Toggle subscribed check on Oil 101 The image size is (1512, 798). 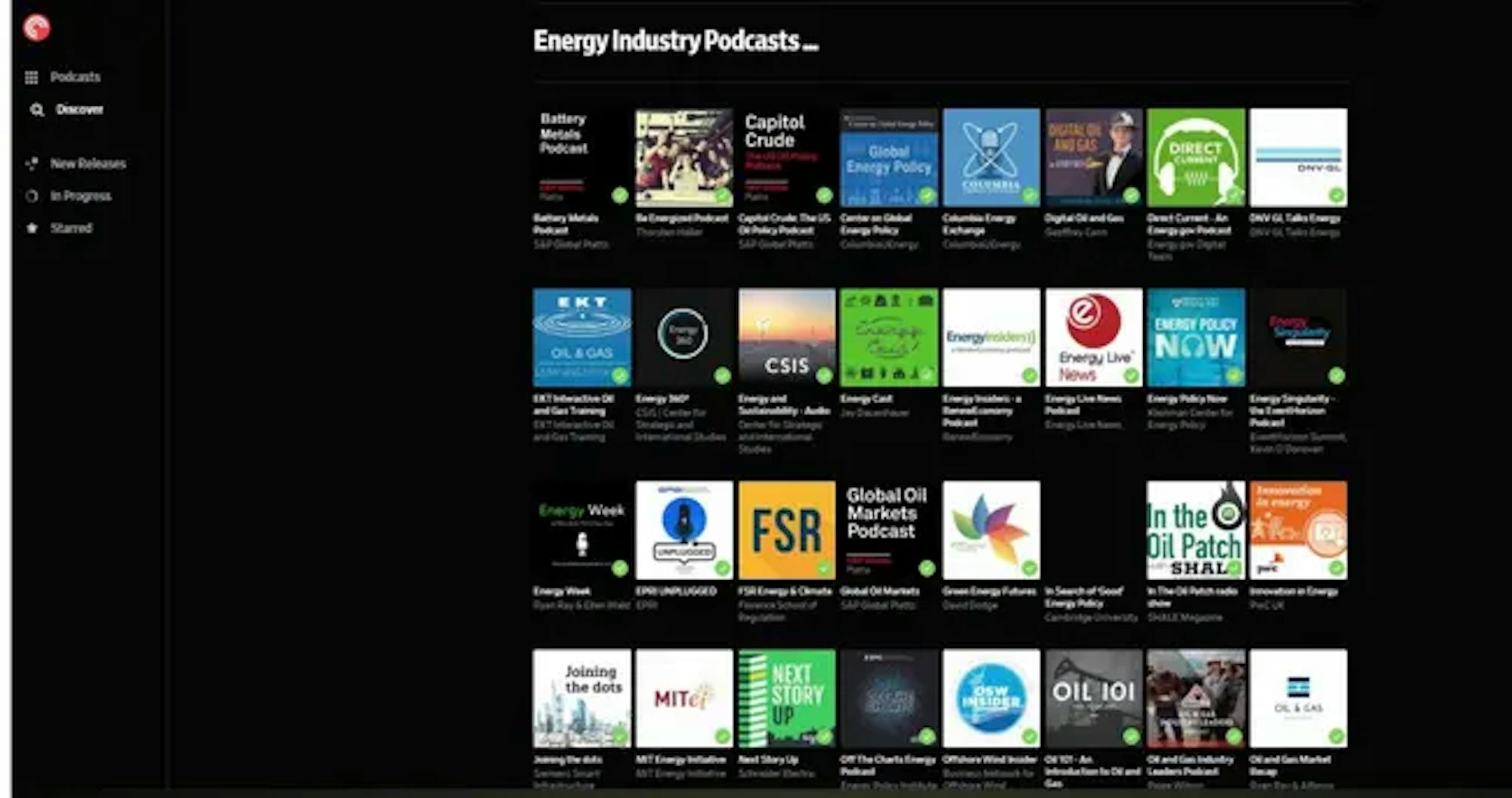click(x=1132, y=736)
